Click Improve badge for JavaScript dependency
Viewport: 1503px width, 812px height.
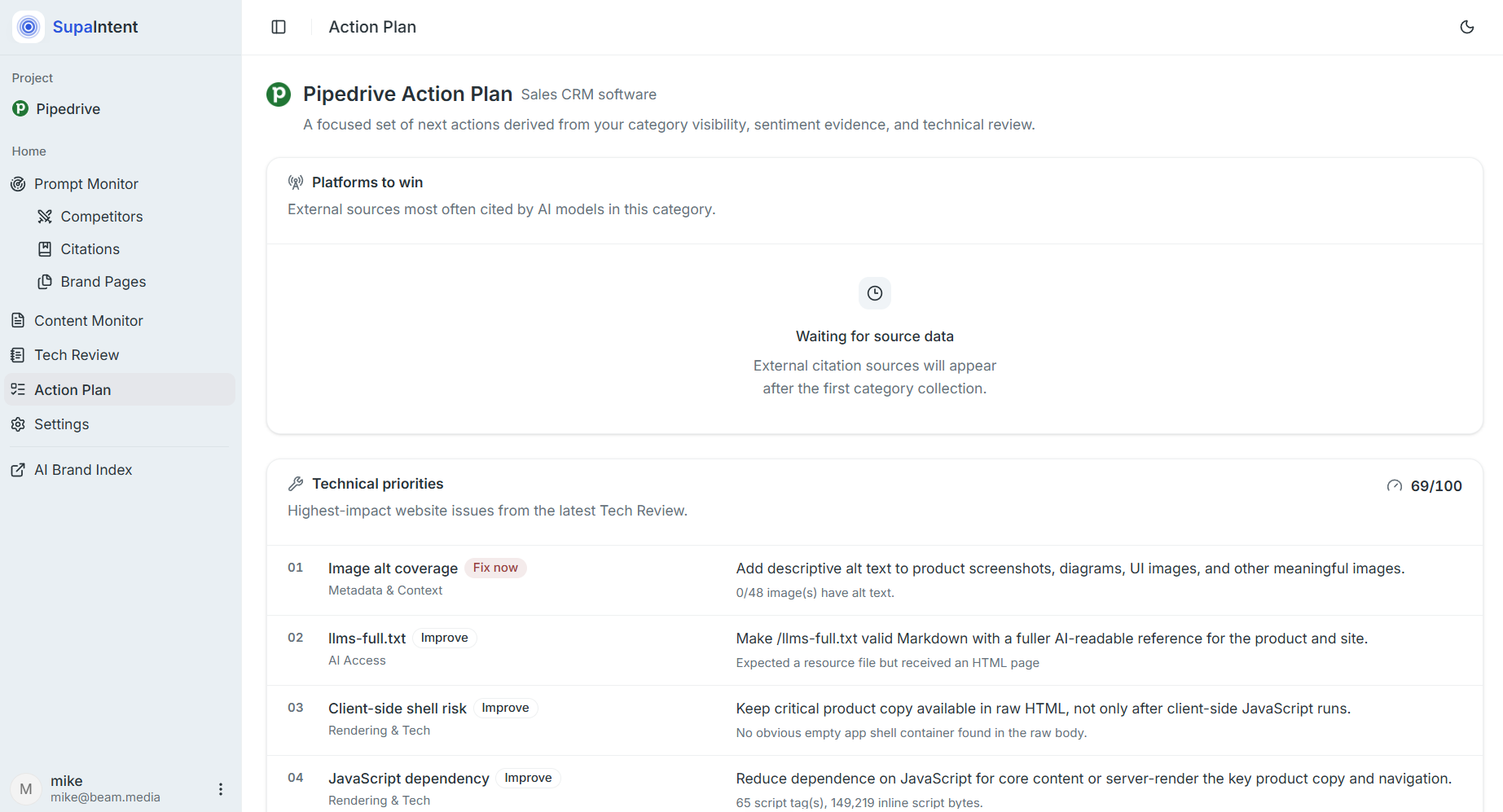528,778
